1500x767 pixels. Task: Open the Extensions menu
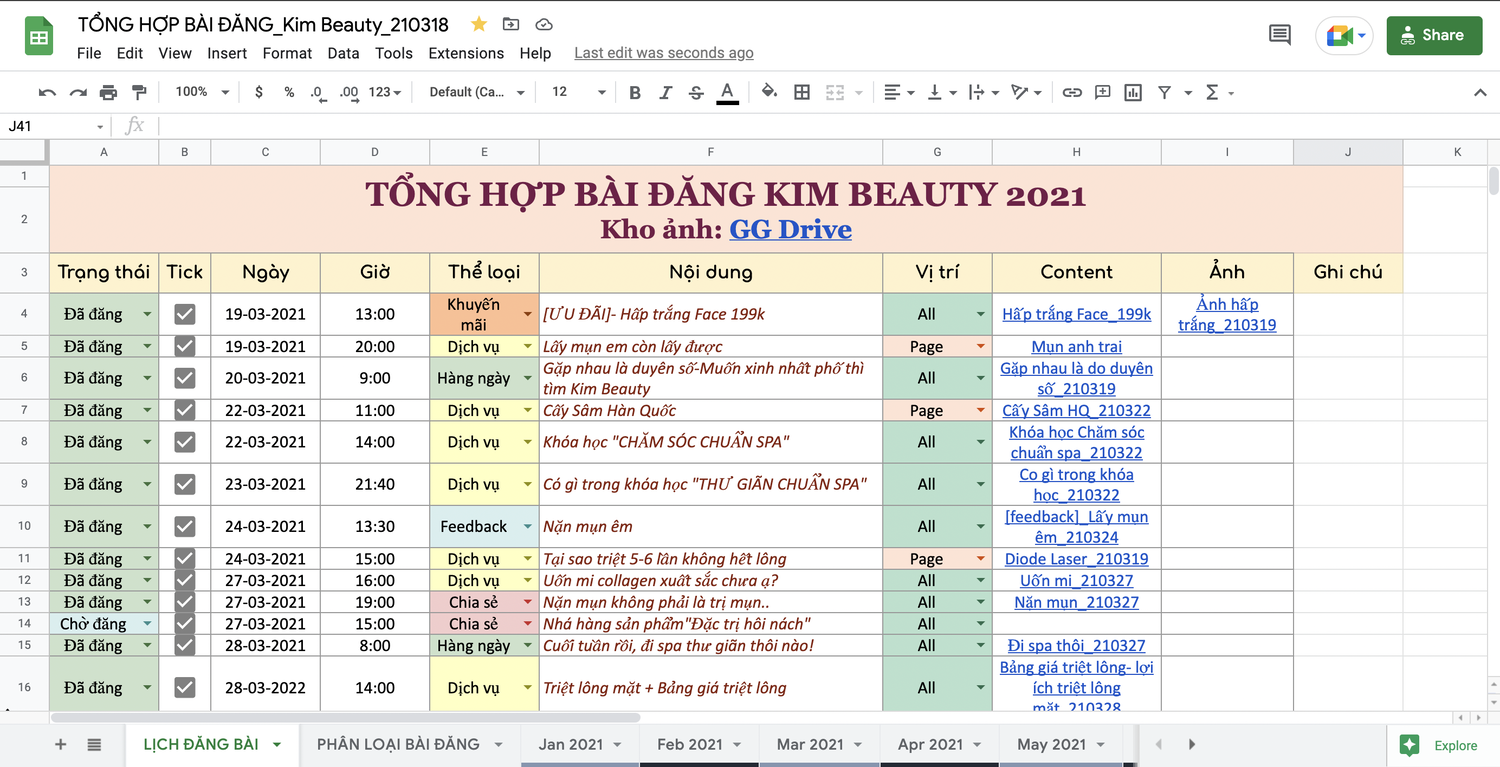[x=466, y=53]
